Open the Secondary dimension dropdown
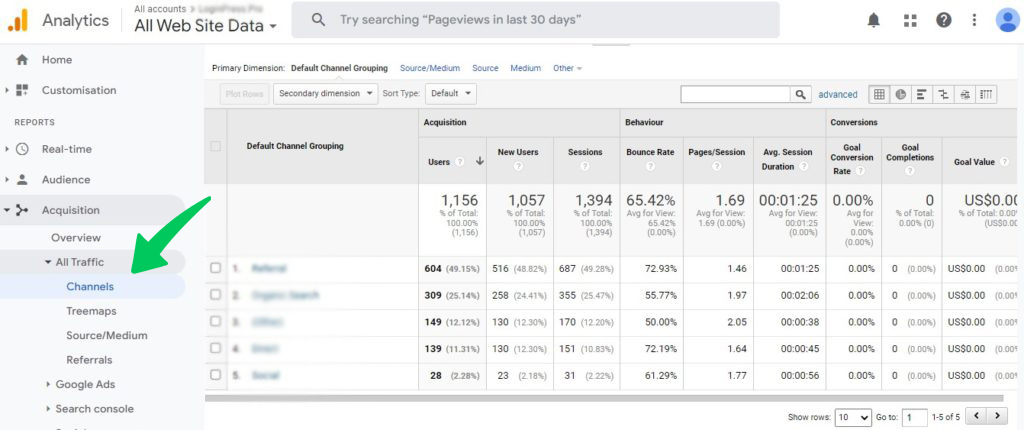The image size is (1024, 430). 326,94
